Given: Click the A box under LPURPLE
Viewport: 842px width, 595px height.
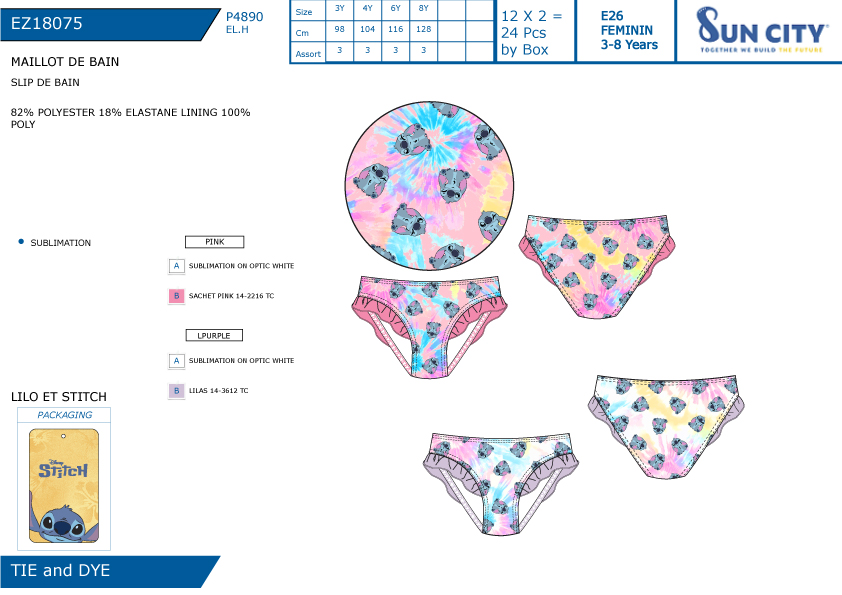Looking at the screenshot, I should pyautogui.click(x=176, y=361).
